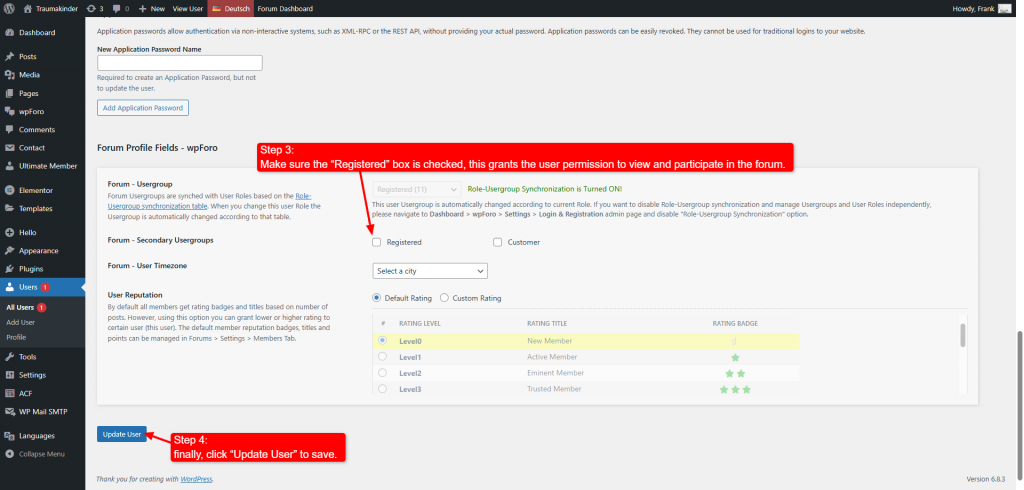Open the Select a city timezone dropdown
Image resolution: width=1024 pixels, height=490 pixels.
[x=430, y=271]
